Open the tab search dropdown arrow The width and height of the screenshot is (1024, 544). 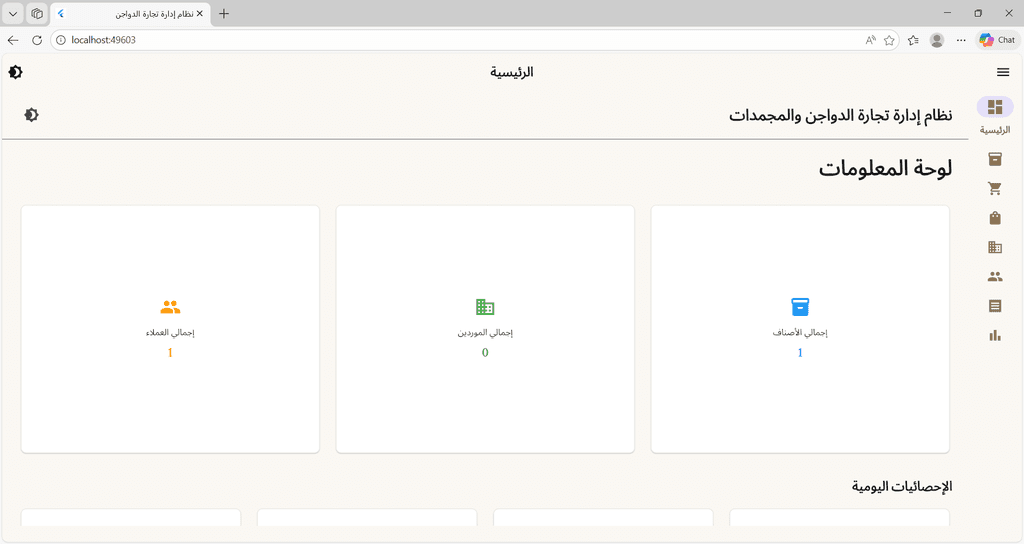click(13, 14)
